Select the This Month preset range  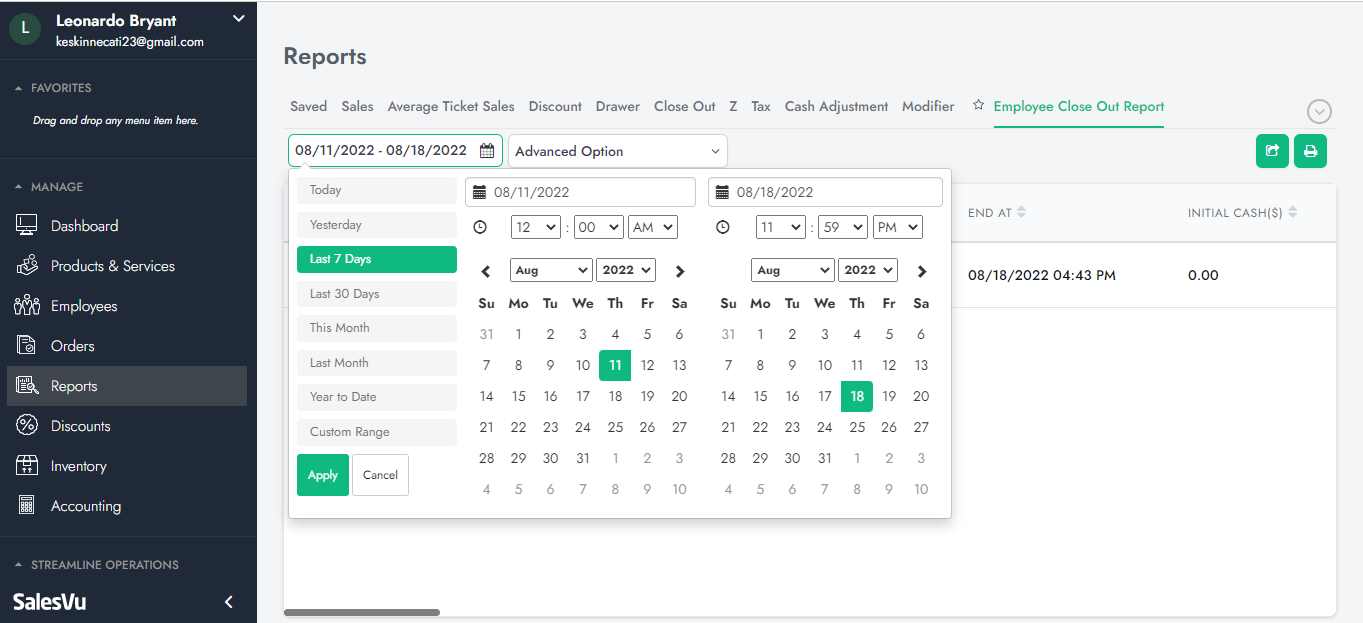click(376, 328)
